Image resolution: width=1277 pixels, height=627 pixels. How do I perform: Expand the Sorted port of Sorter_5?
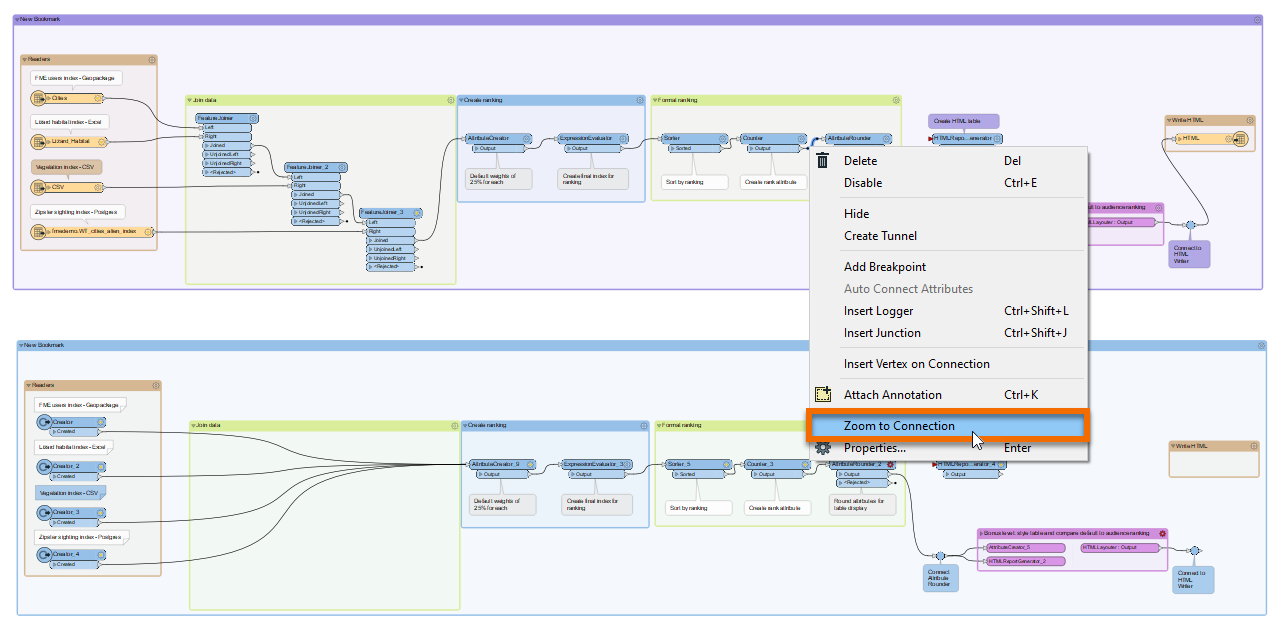(672, 474)
